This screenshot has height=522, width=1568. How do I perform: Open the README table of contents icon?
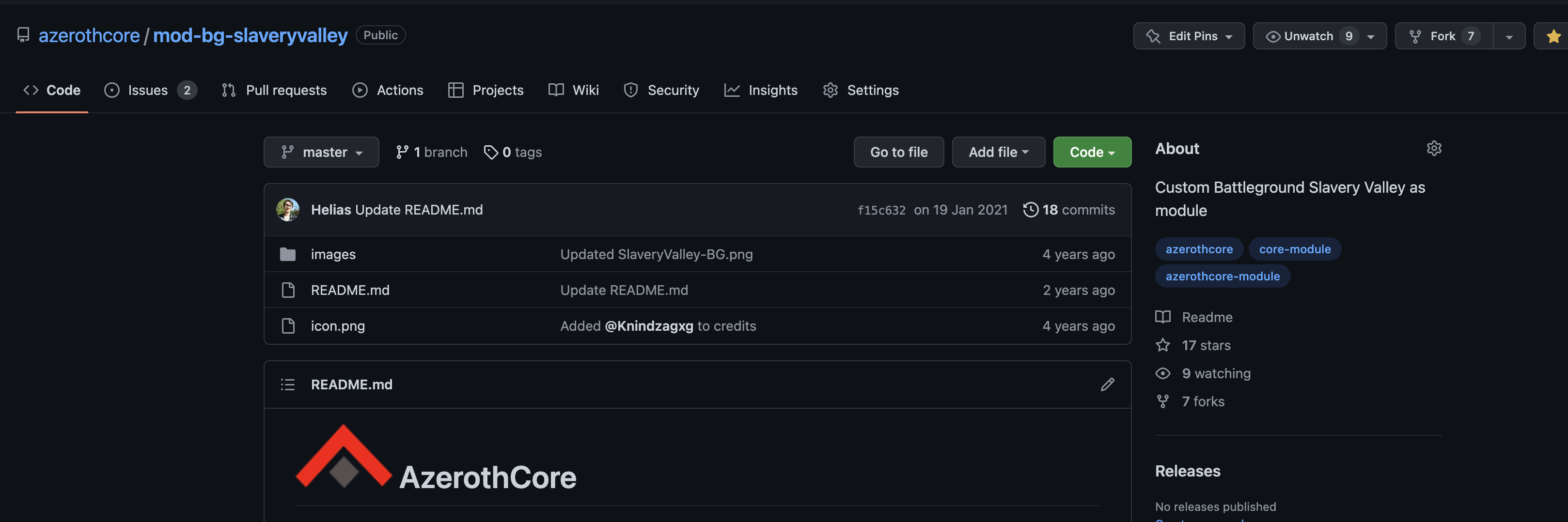(x=287, y=384)
